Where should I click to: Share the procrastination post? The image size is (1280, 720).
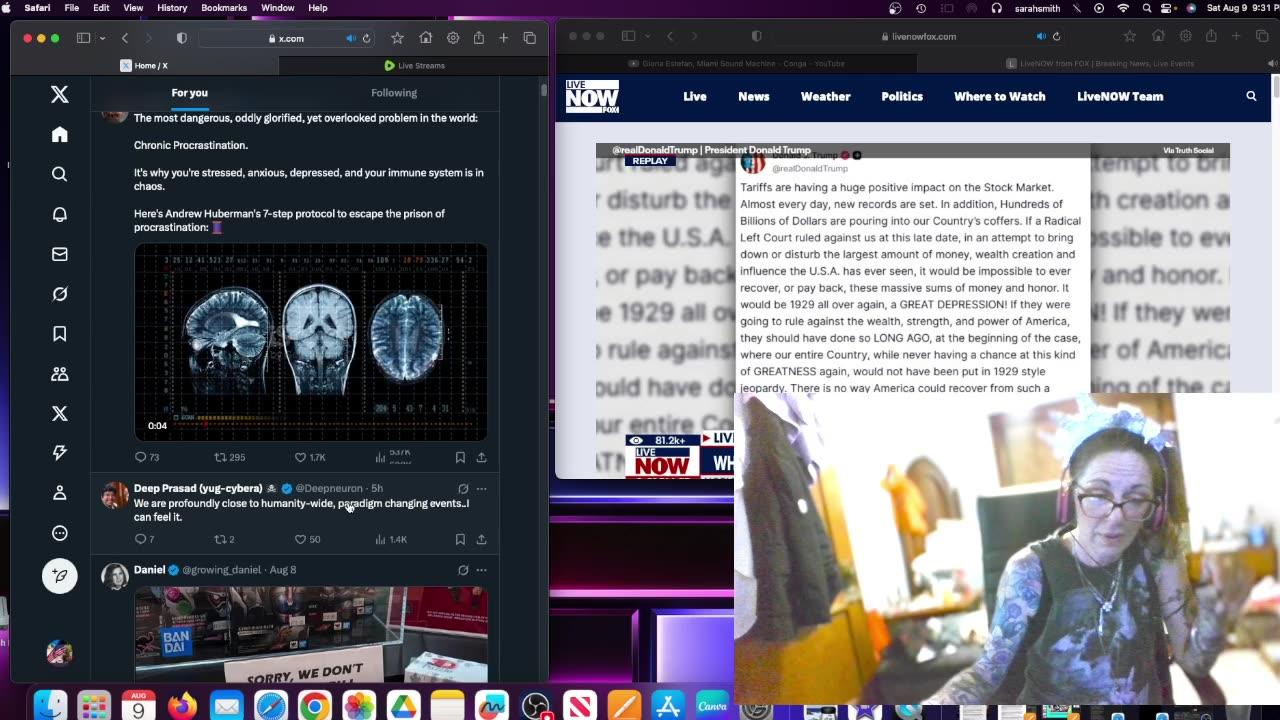click(481, 457)
